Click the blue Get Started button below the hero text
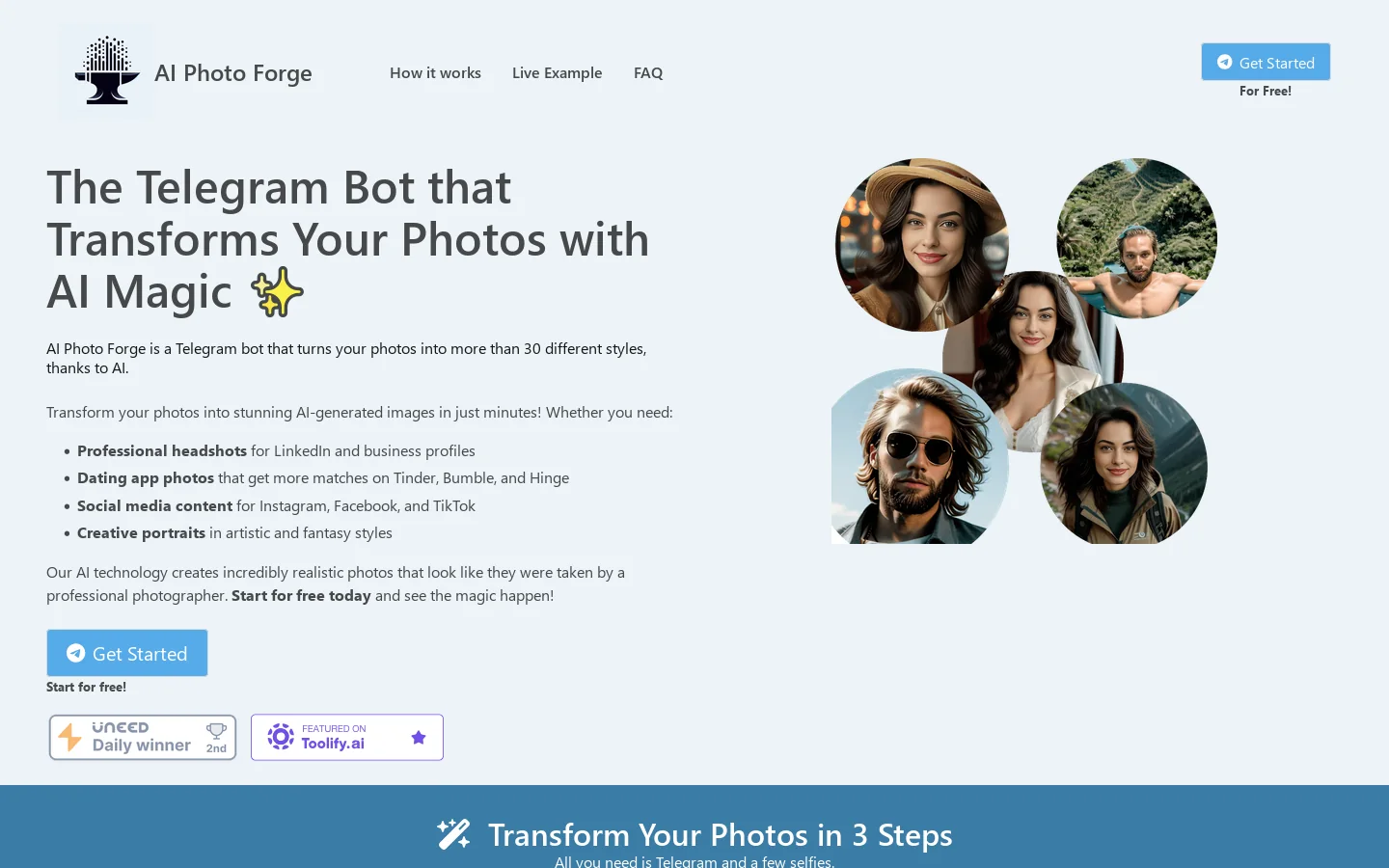1389x868 pixels. (x=127, y=653)
